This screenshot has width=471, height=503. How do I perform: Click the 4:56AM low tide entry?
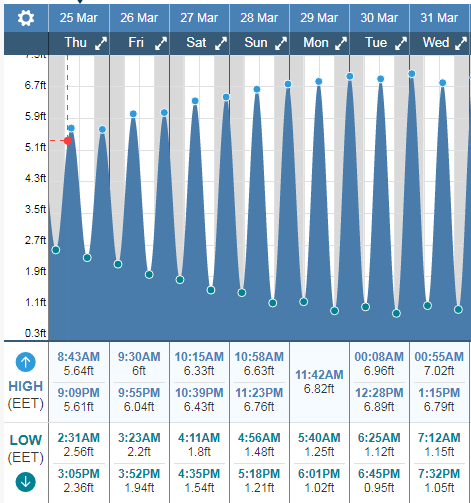(x=259, y=444)
